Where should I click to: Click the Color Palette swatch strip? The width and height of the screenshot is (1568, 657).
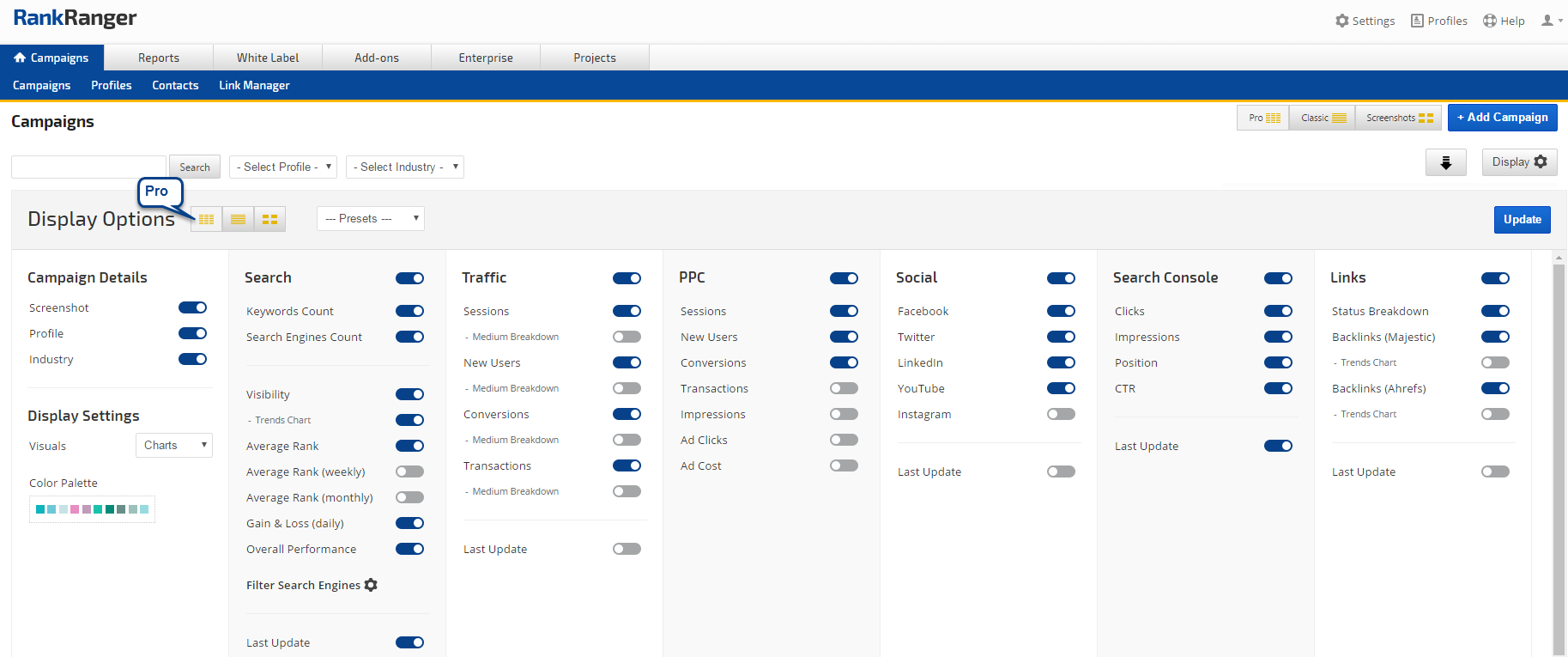click(92, 509)
